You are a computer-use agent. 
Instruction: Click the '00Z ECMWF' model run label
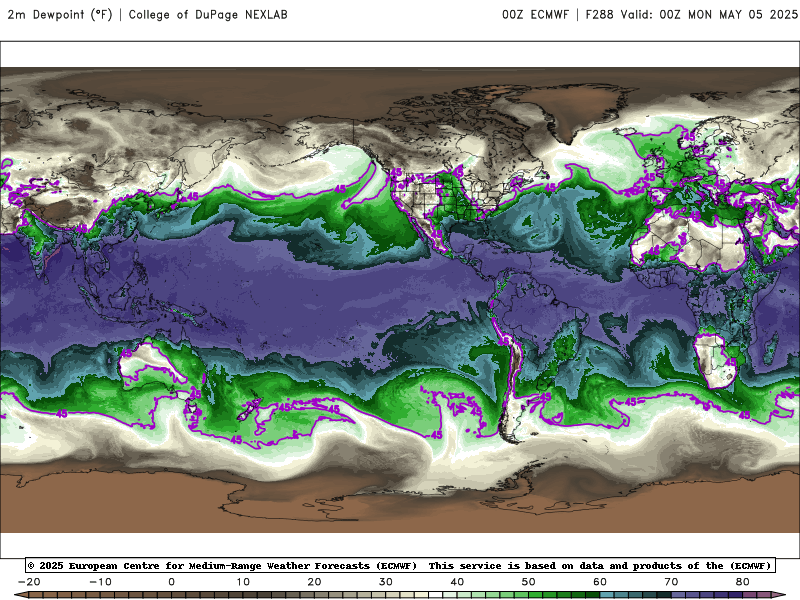(x=535, y=14)
